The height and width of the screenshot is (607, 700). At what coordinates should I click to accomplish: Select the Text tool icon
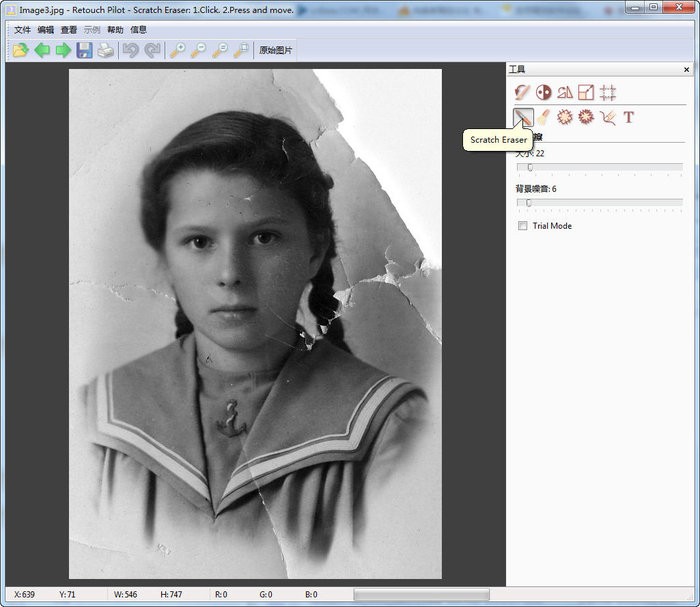629,118
